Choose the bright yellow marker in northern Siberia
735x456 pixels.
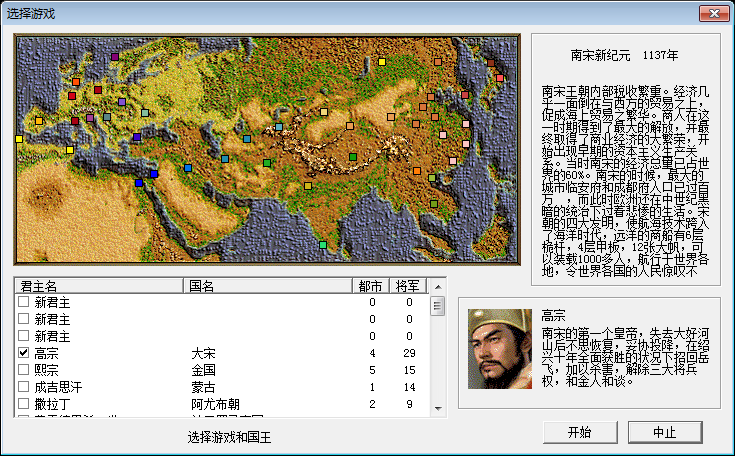pos(382,62)
